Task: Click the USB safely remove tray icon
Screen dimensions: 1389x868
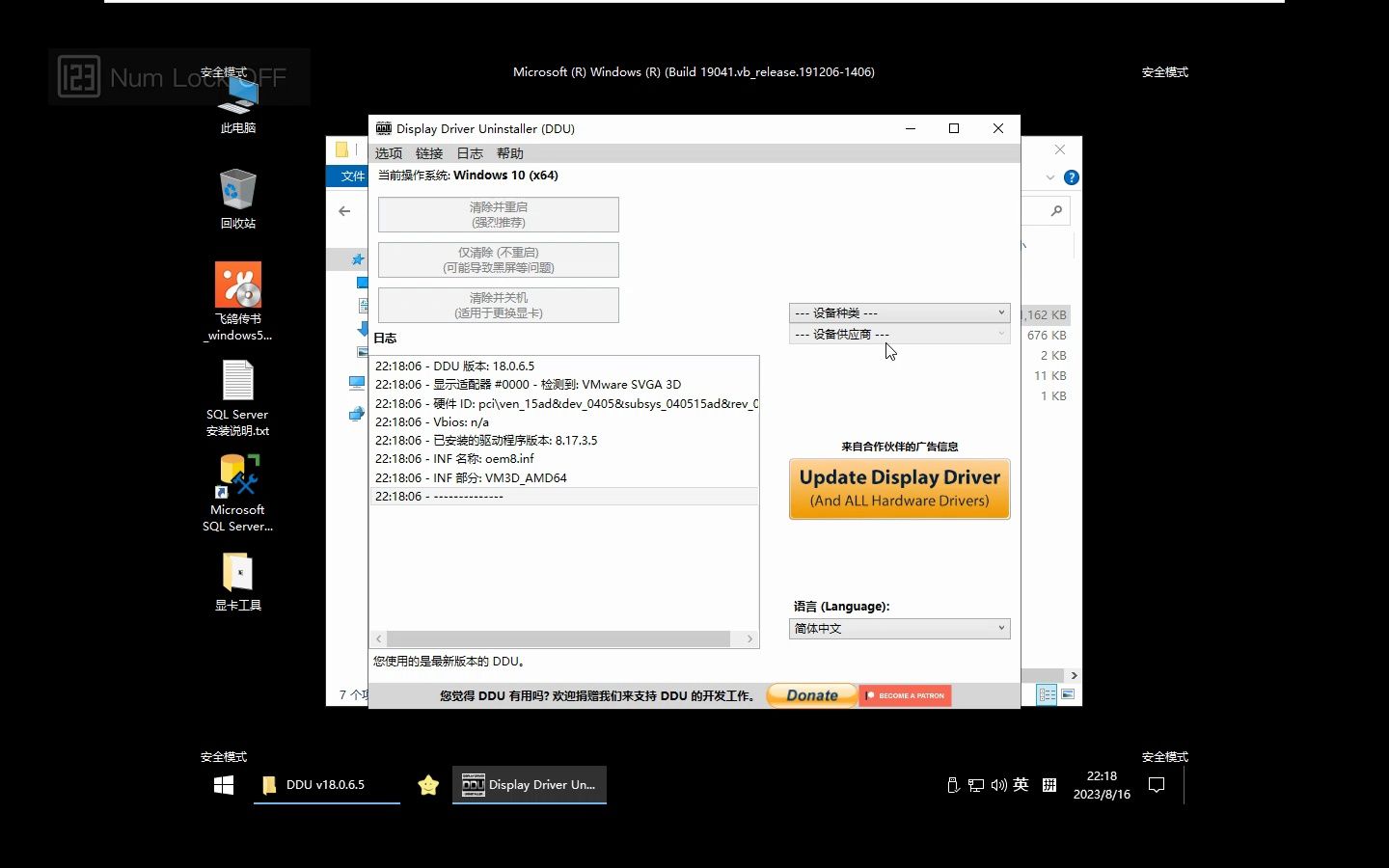Action: tap(952, 785)
